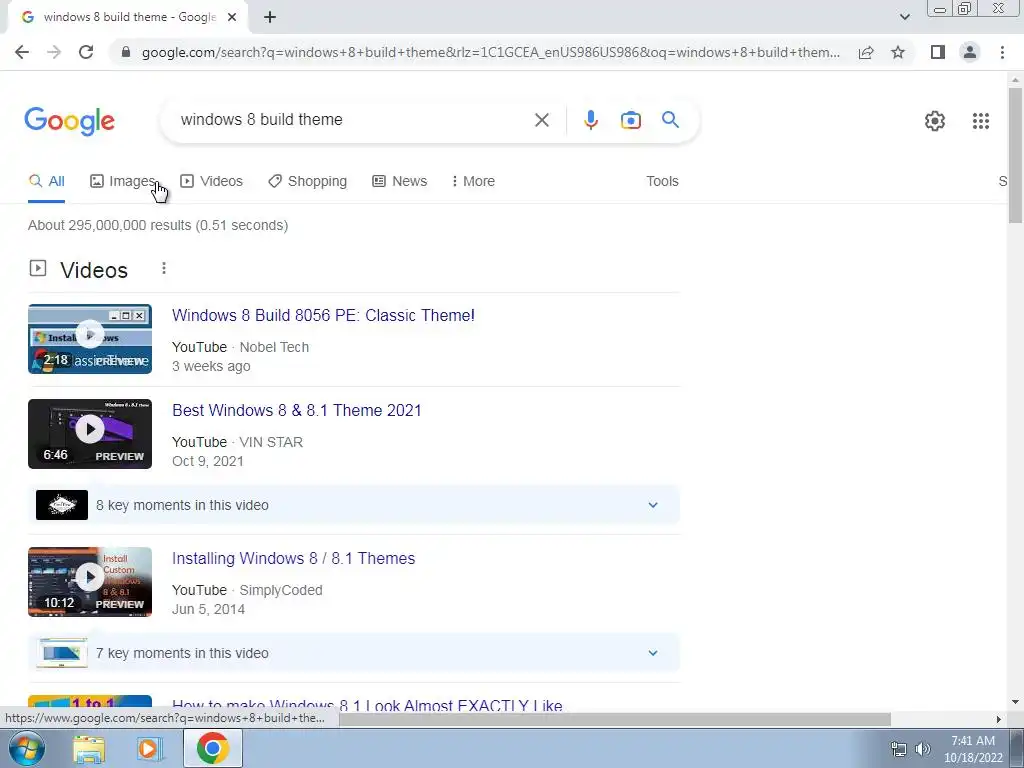Expand the tab search chevron
The width and height of the screenshot is (1024, 768).
coord(904,17)
